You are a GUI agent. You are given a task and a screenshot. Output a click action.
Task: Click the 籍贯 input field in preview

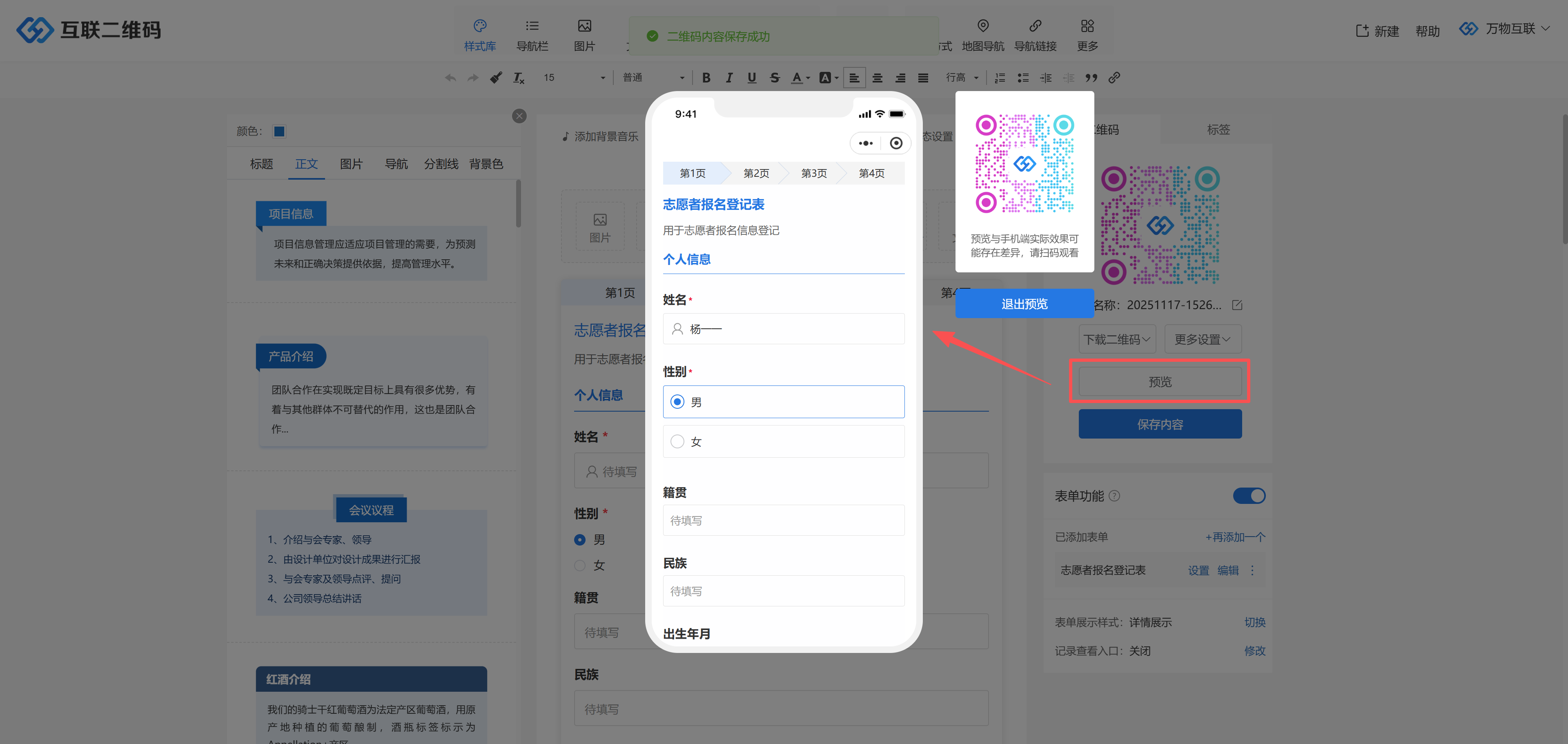tap(783, 520)
